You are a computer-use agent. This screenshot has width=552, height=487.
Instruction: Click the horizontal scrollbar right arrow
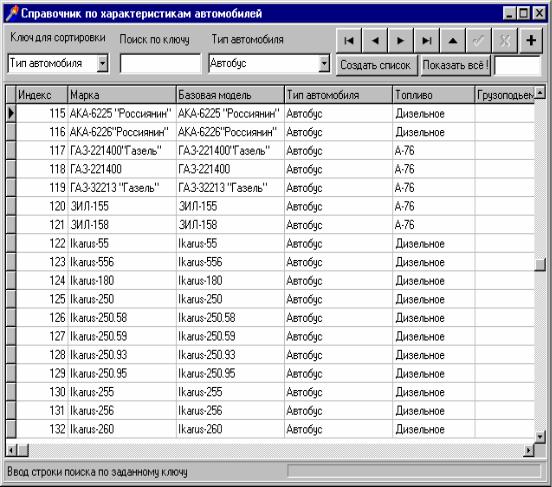528,450
